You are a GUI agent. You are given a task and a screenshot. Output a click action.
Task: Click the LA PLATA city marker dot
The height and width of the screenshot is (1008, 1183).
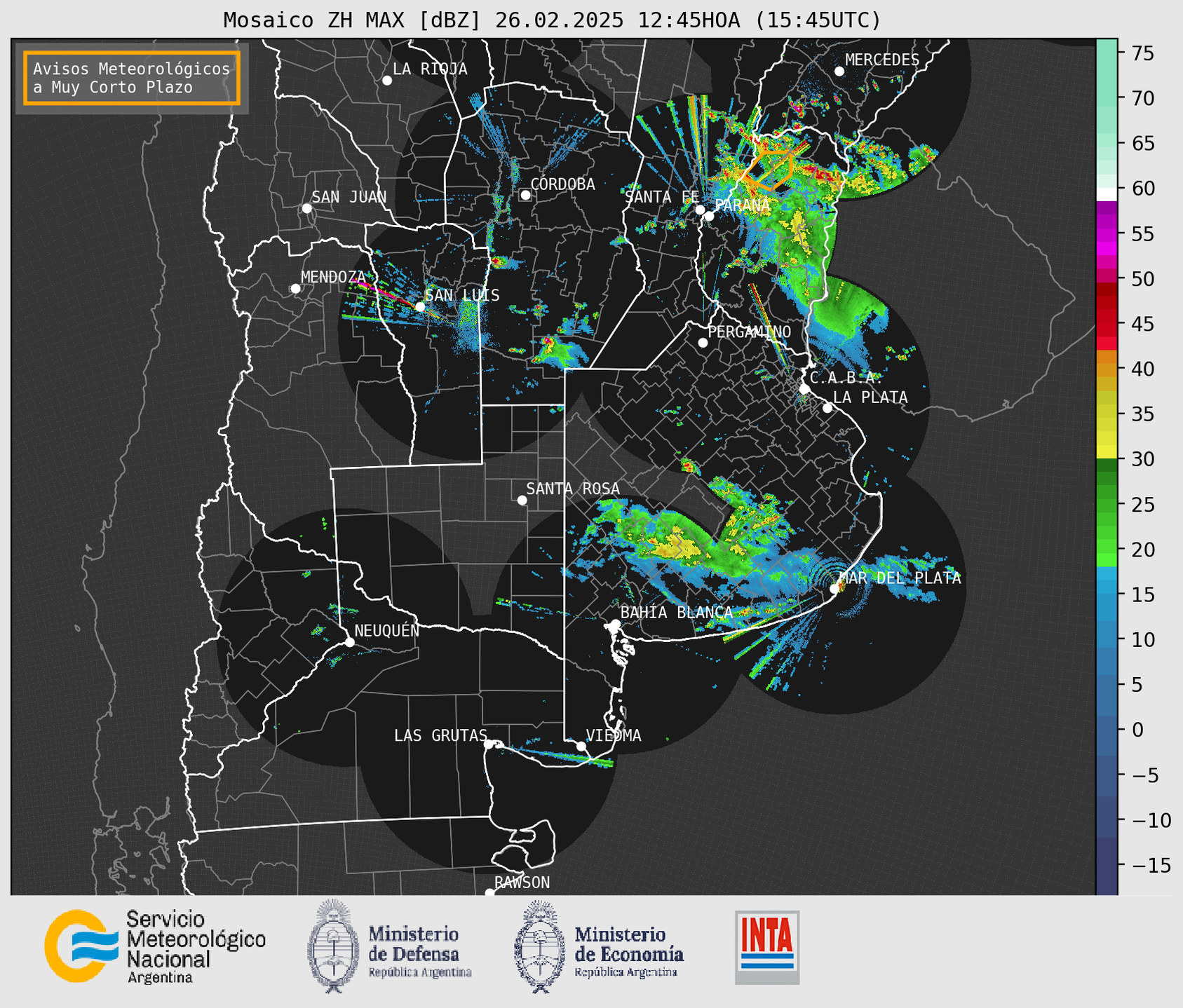pos(827,408)
